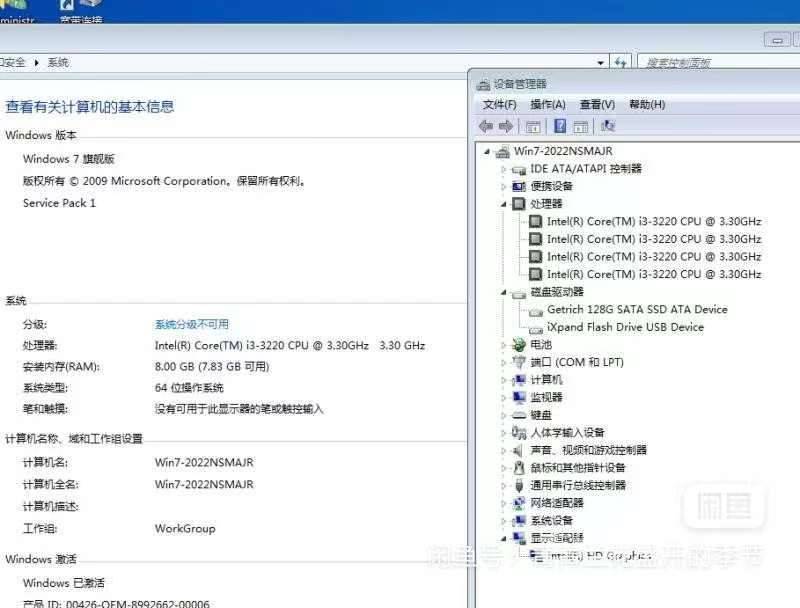Click the Scan for hardware changes toolbar icon
Image resolution: width=800 pixels, height=608 pixels.
coord(608,125)
